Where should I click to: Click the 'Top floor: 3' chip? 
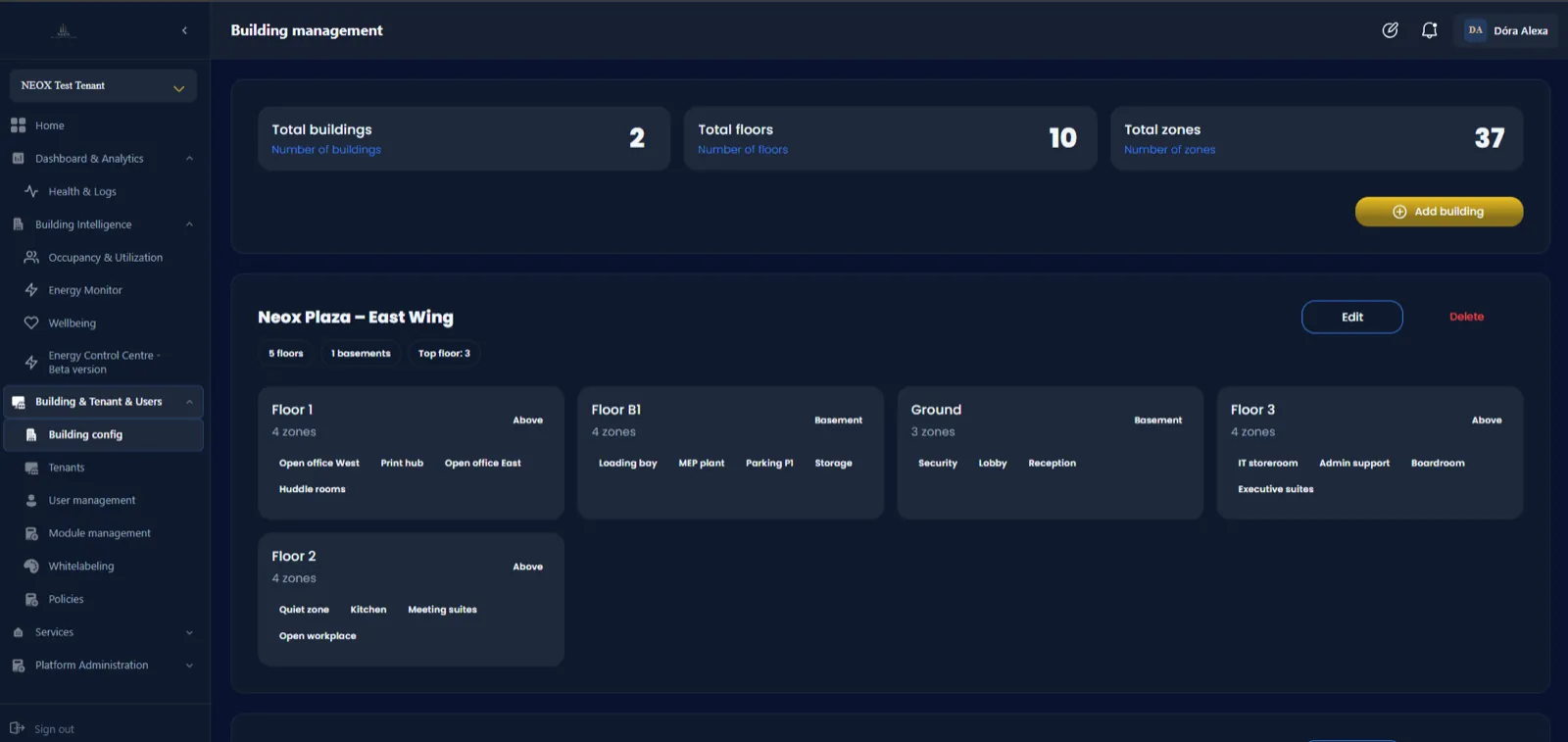(x=444, y=353)
